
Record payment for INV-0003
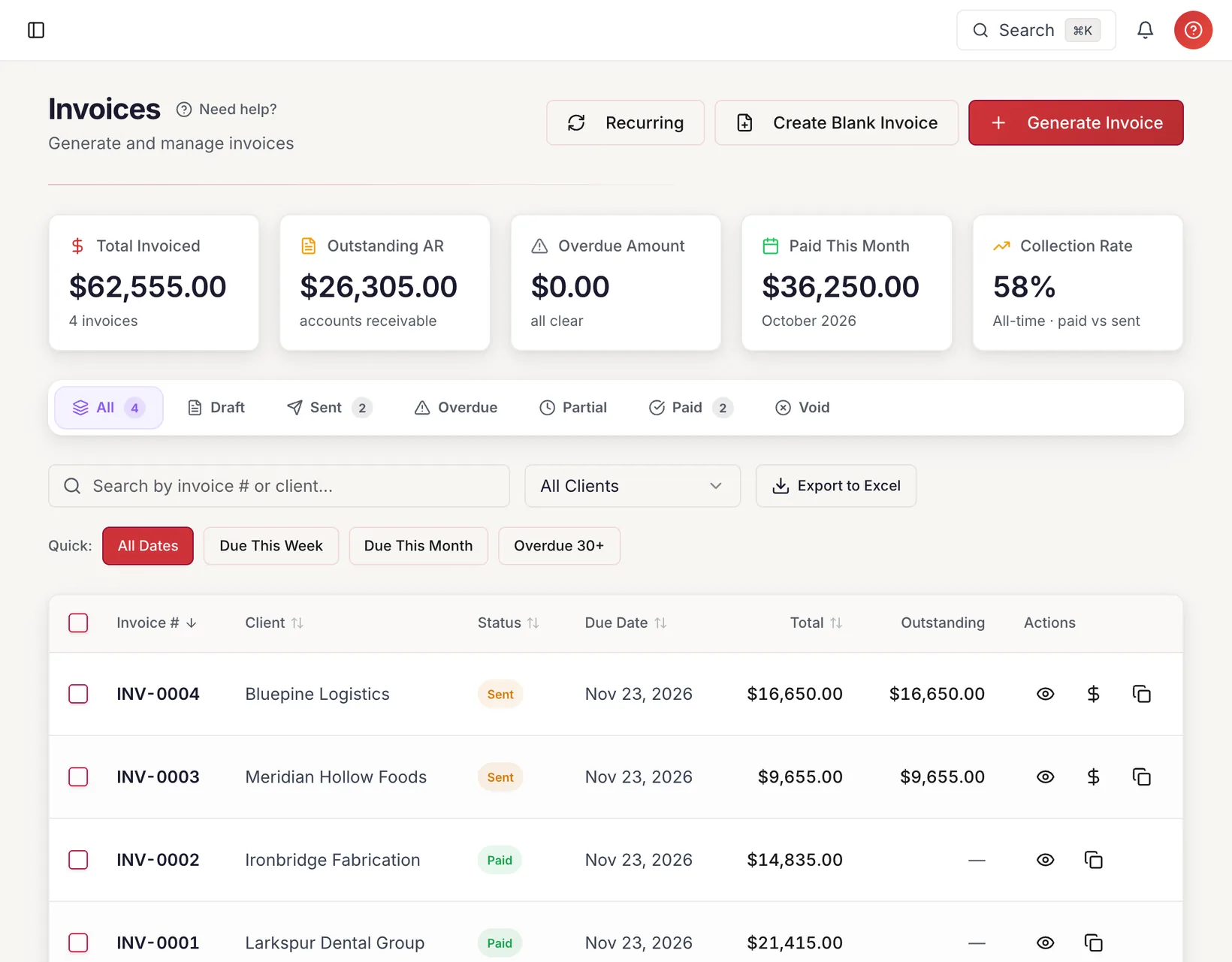point(1093,777)
